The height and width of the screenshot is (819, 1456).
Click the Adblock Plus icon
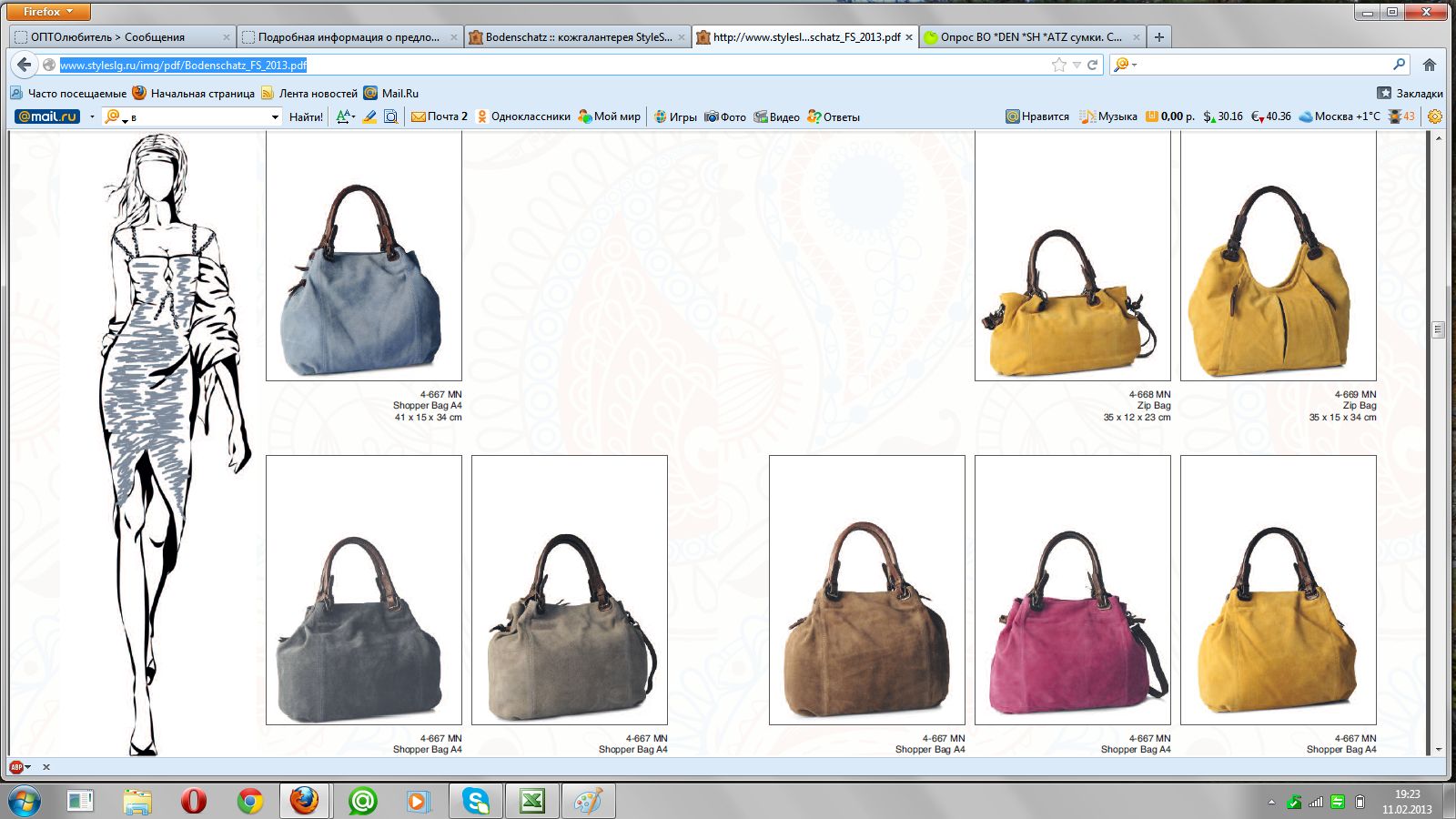pyautogui.click(x=16, y=767)
